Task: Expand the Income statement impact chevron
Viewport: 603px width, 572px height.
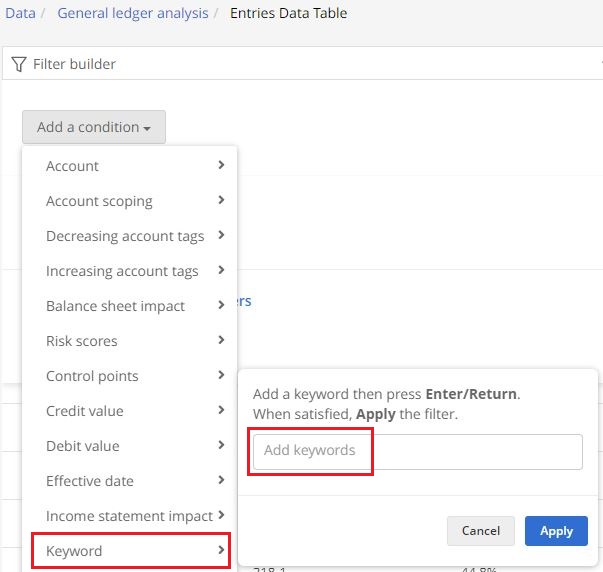Action: pyautogui.click(x=221, y=515)
